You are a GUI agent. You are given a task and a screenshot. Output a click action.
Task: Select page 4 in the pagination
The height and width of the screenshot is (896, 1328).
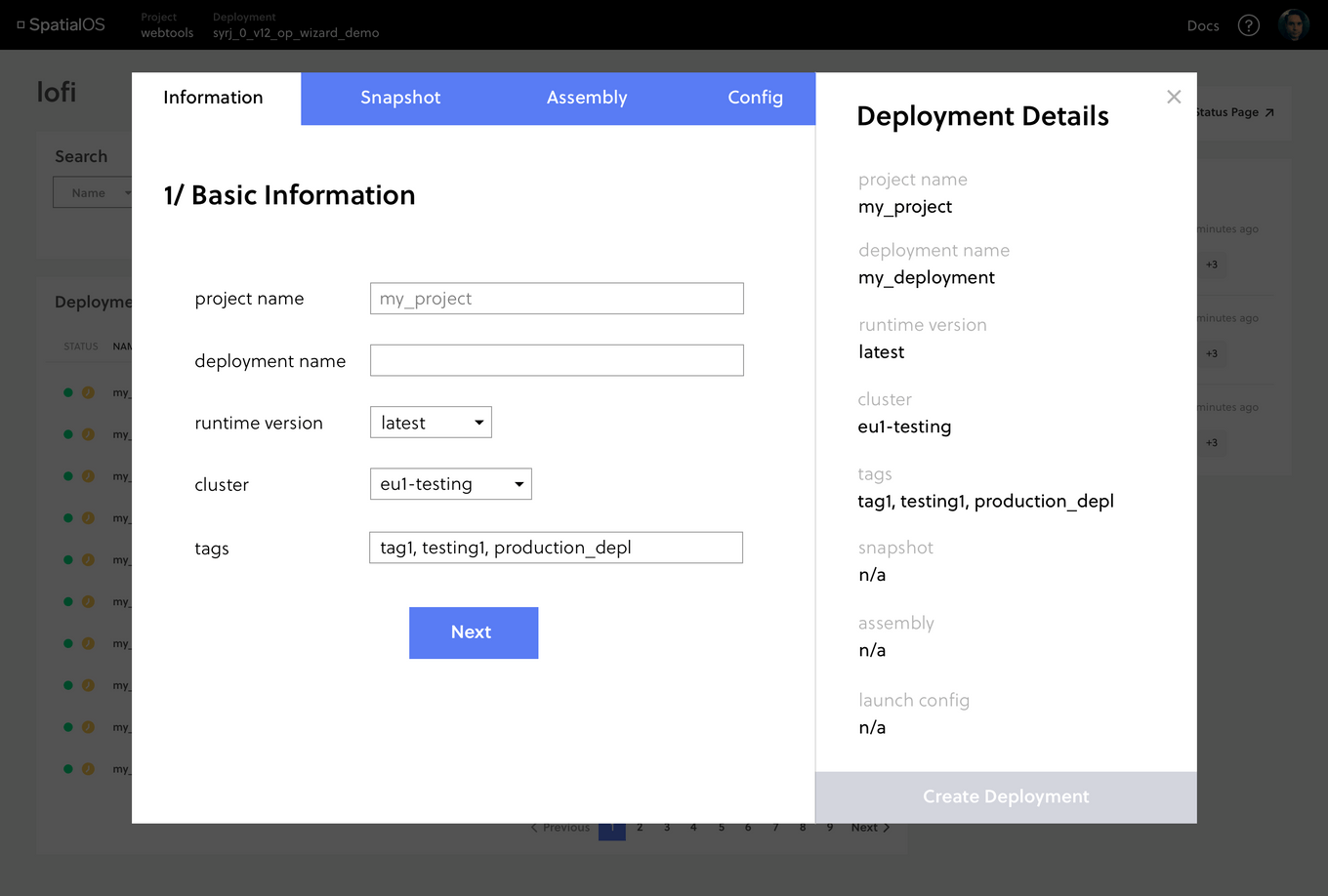pos(693,827)
